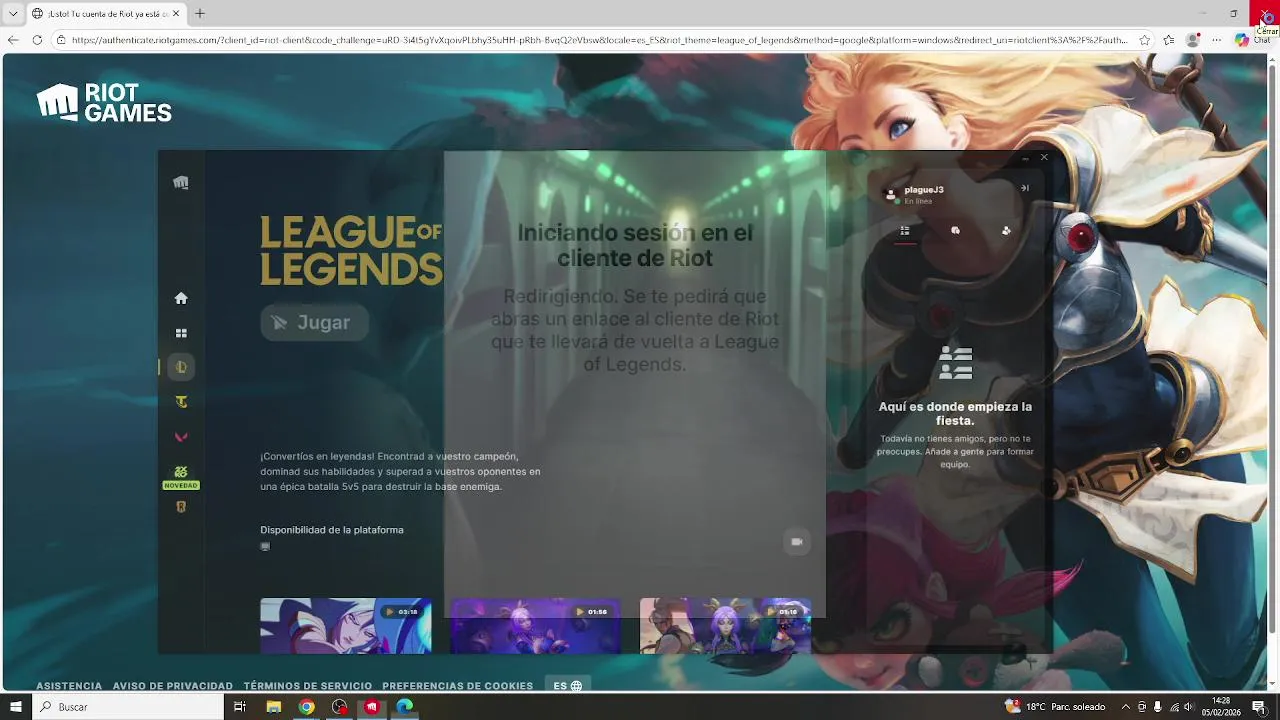Screen dimensions: 1280x720
Task: Switch to the chat messages tab
Action: [955, 231]
